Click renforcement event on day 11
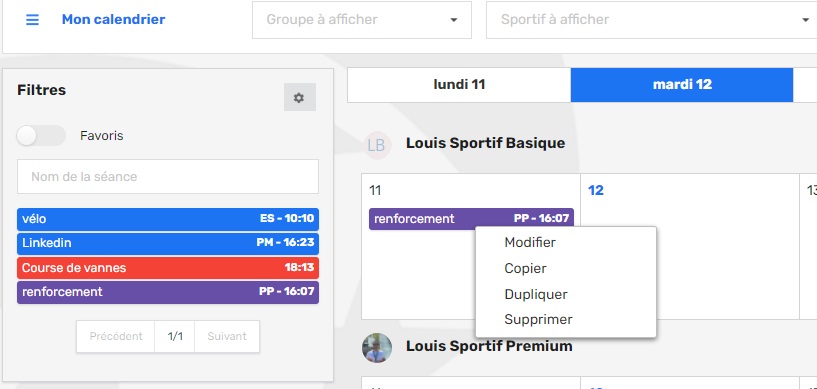817x389 pixels. (x=471, y=219)
